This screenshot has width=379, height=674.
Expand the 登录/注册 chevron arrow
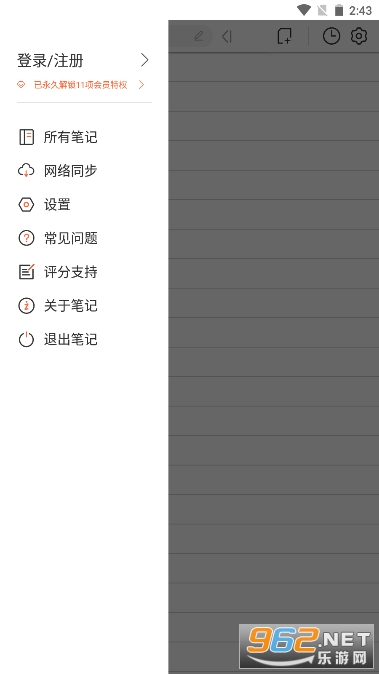click(145, 60)
